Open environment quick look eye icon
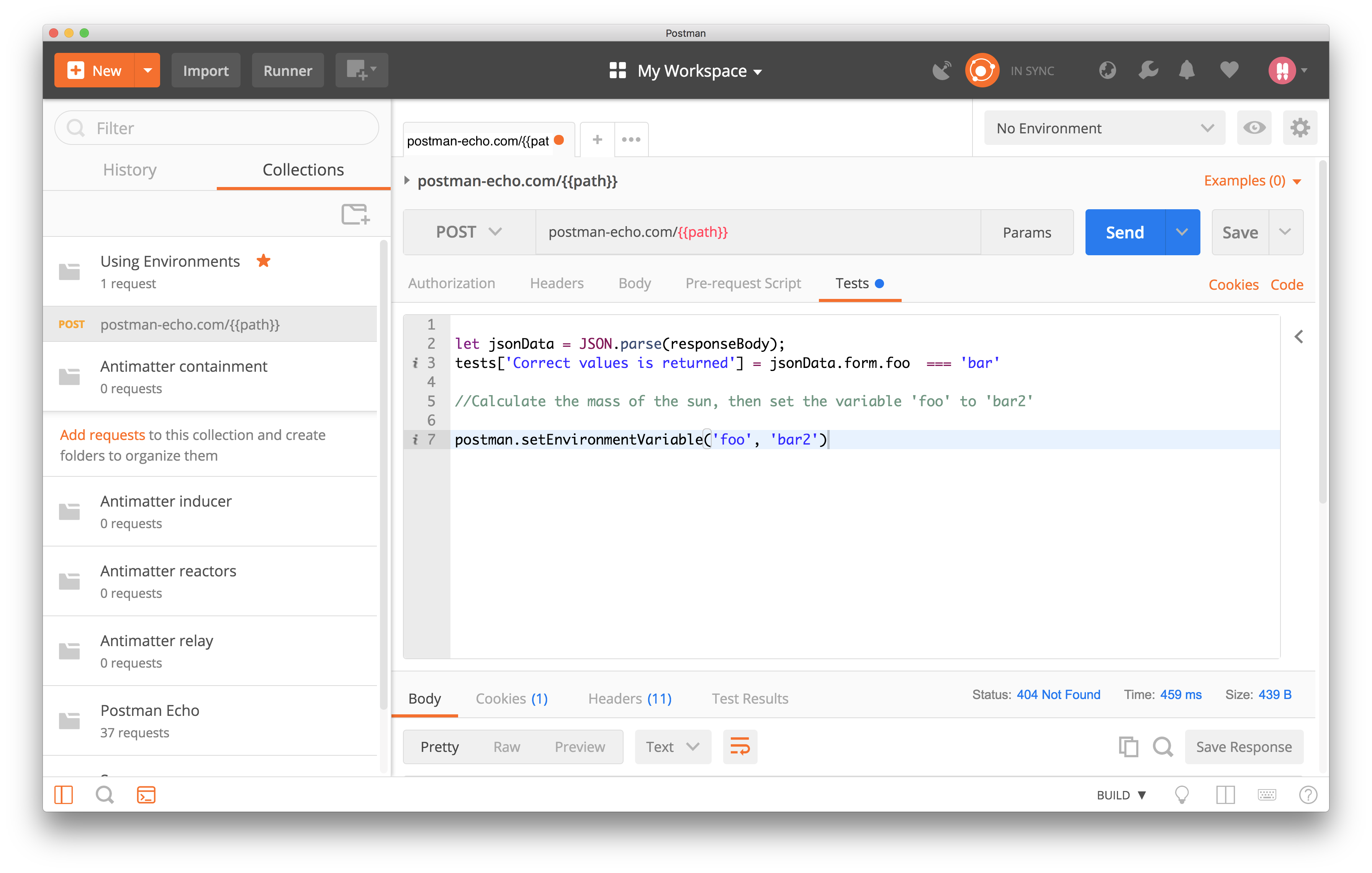Image resolution: width=1372 pixels, height=873 pixels. click(x=1254, y=128)
